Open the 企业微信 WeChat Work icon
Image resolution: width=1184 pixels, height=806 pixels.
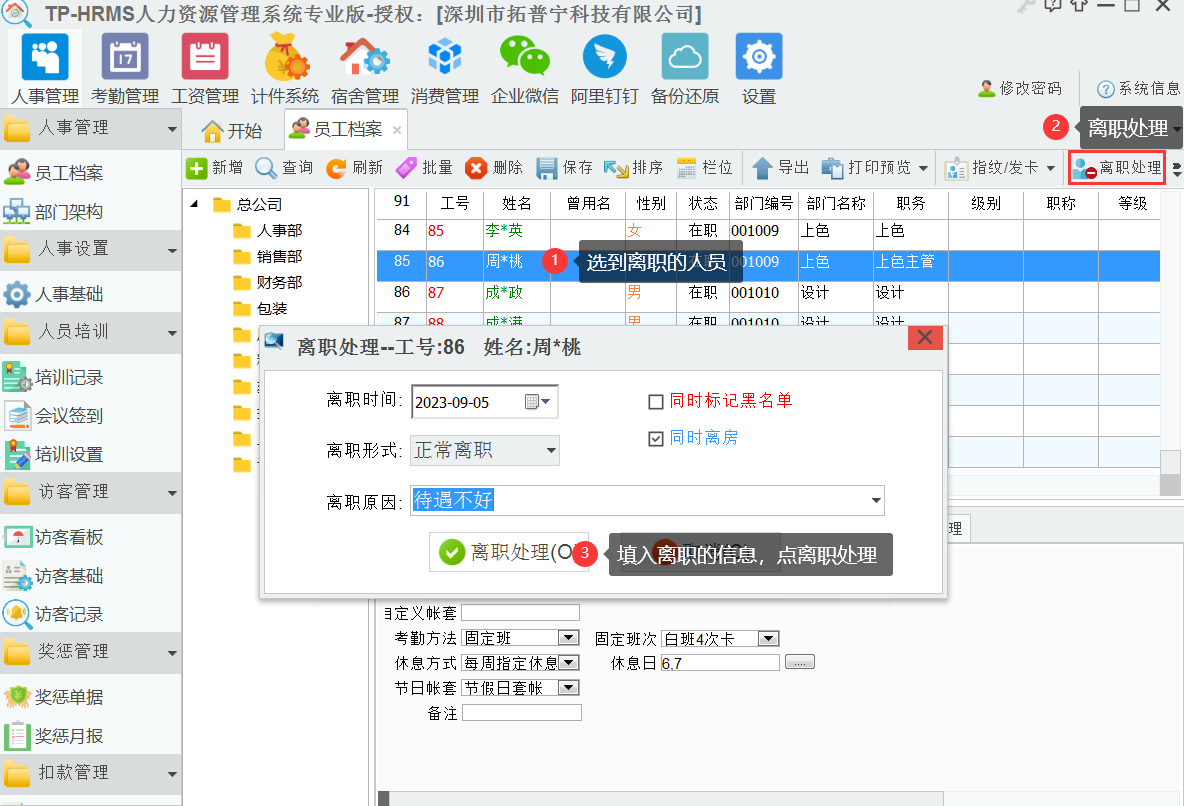[525, 57]
